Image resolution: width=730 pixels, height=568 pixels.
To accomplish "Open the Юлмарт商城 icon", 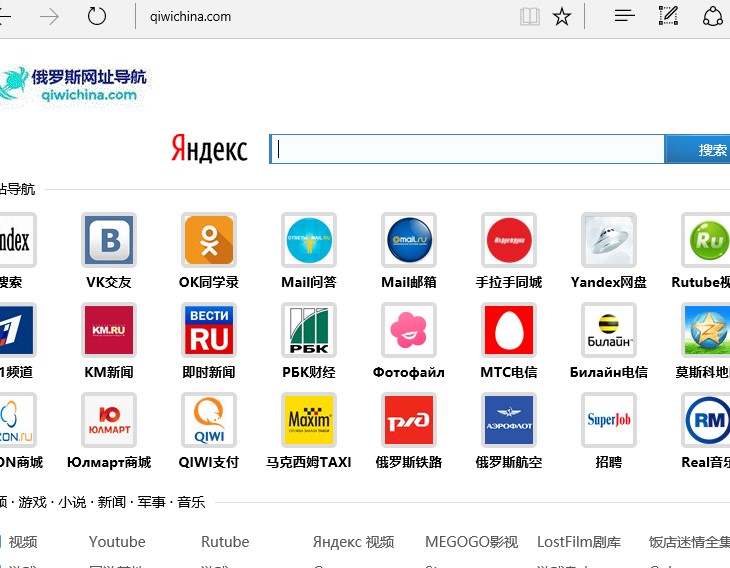I will pyautogui.click(x=109, y=420).
